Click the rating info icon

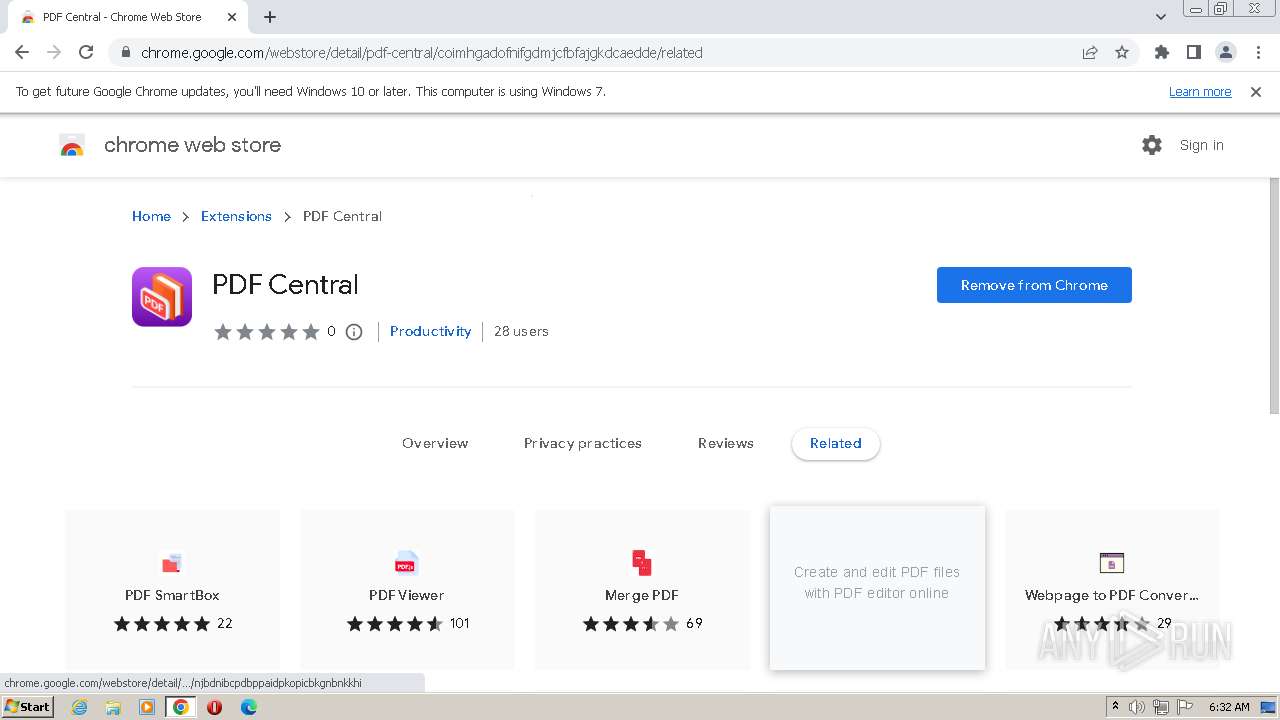(354, 332)
